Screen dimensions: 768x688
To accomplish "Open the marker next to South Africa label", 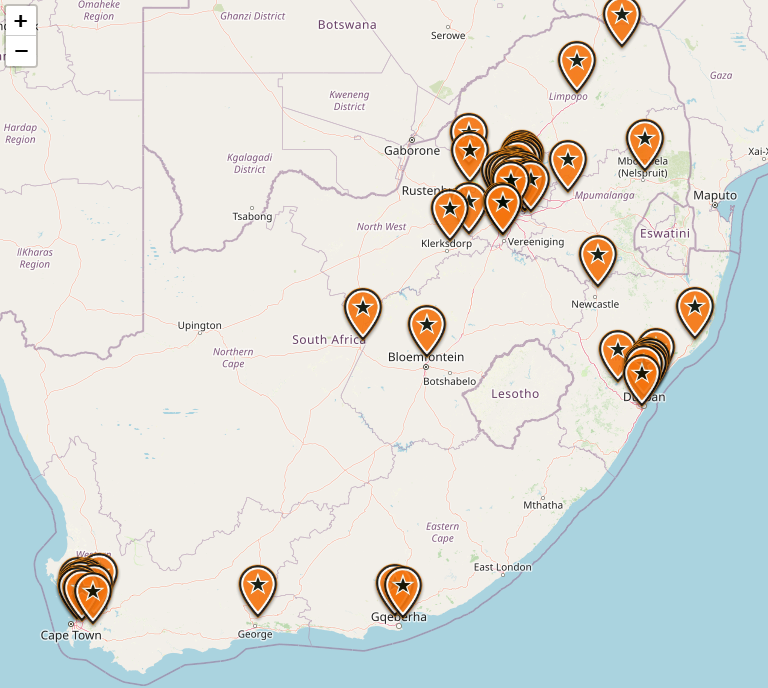I will (x=362, y=313).
